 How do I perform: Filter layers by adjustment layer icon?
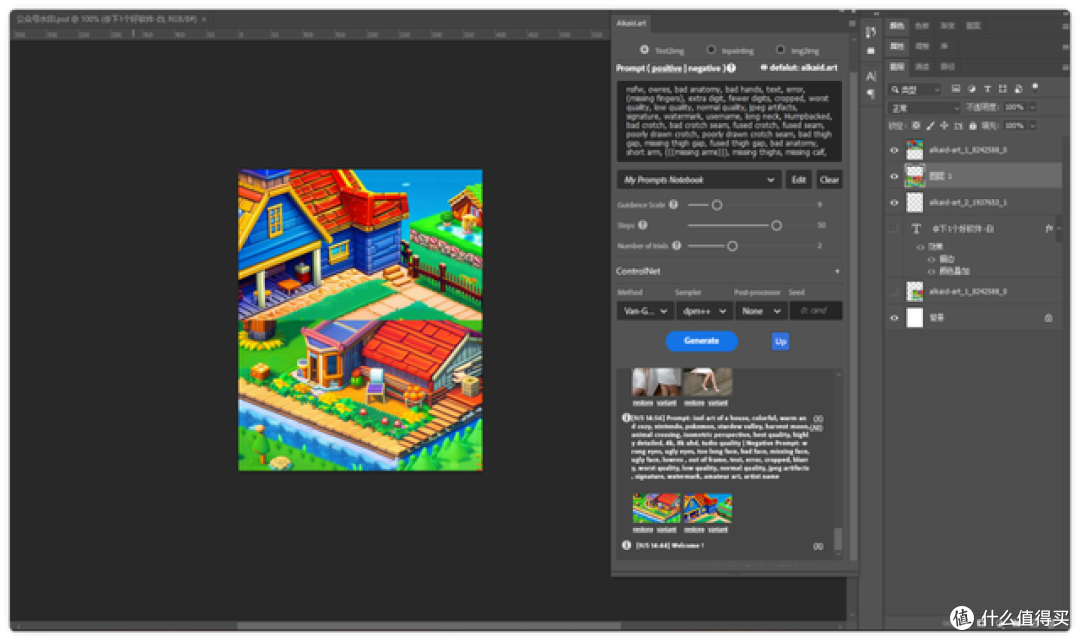(972, 89)
